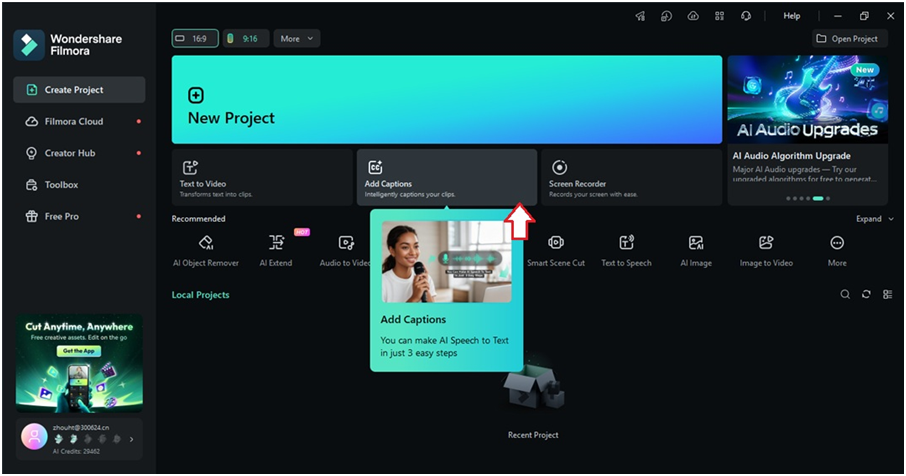Image resolution: width=906 pixels, height=476 pixels.
Task: Click the Get the App banner button
Action: point(79,351)
